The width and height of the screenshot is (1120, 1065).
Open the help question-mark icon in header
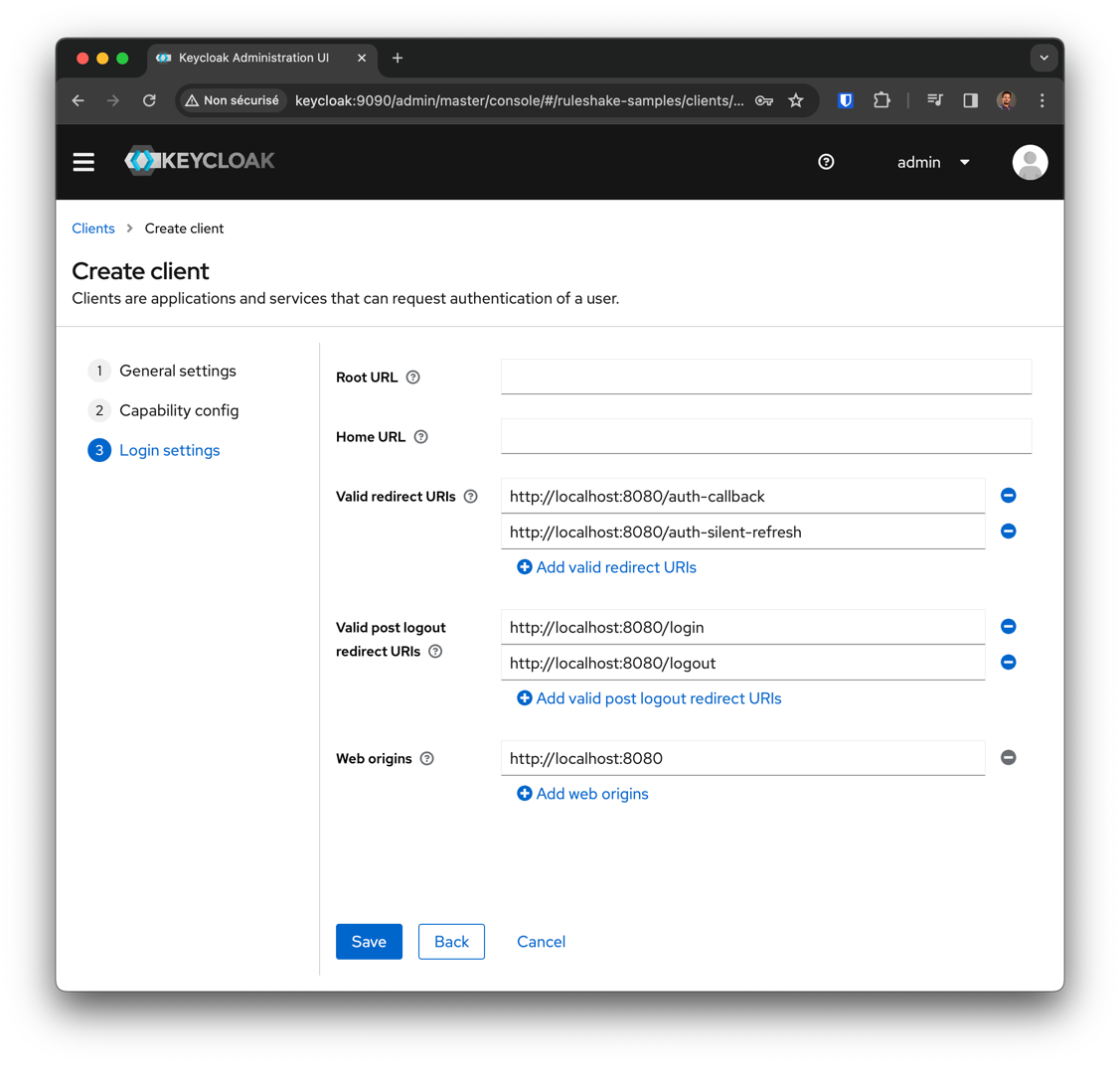[x=826, y=162]
